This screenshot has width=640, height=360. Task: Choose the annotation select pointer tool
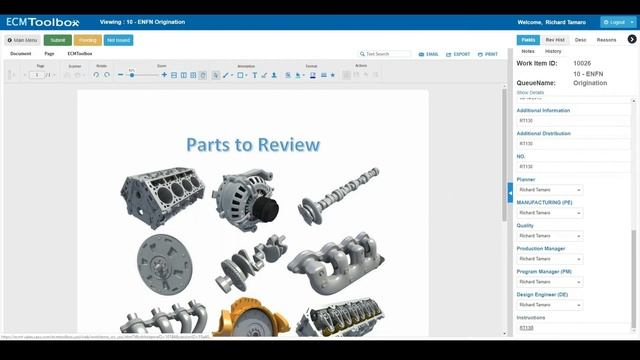(216, 75)
